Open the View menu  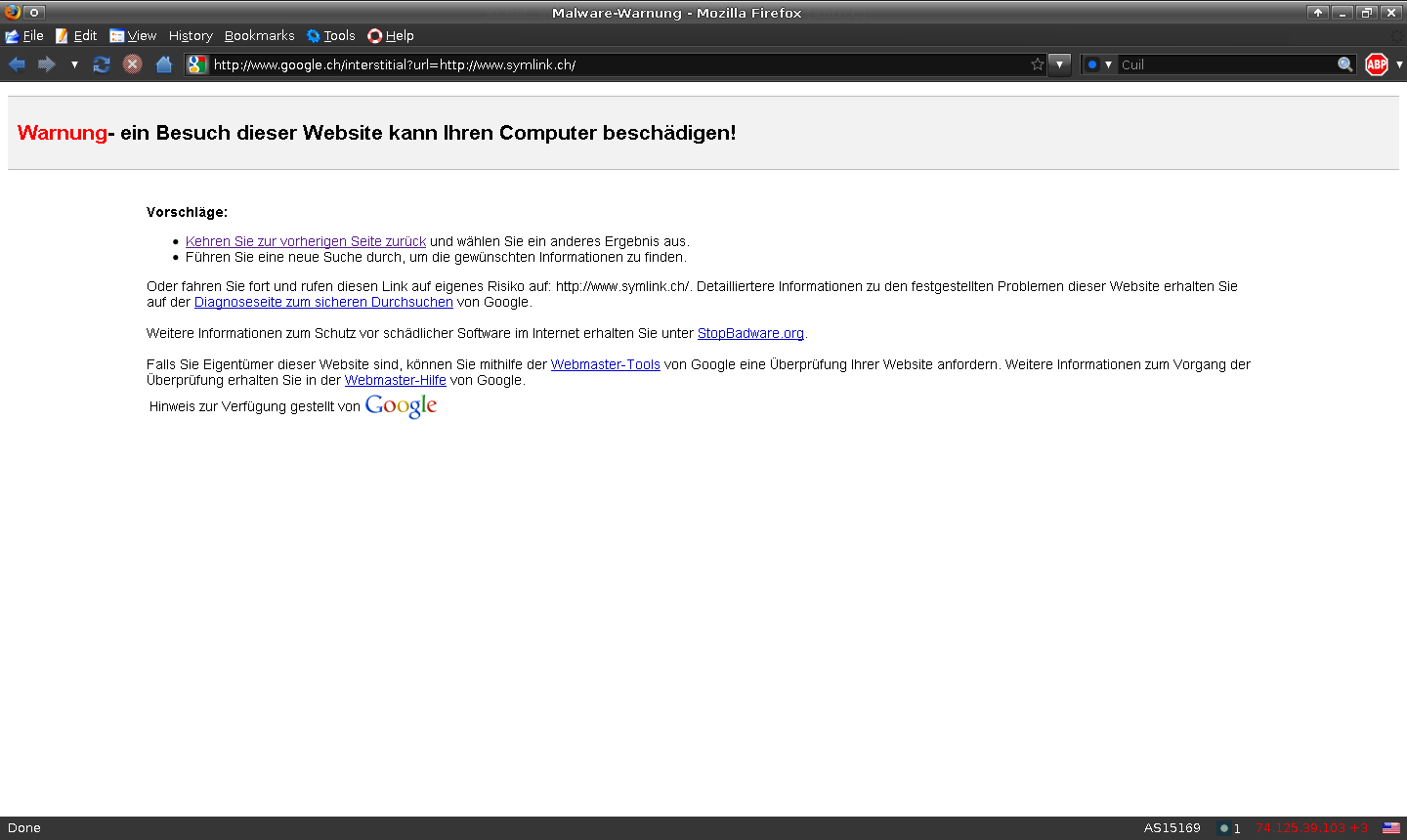tap(133, 36)
